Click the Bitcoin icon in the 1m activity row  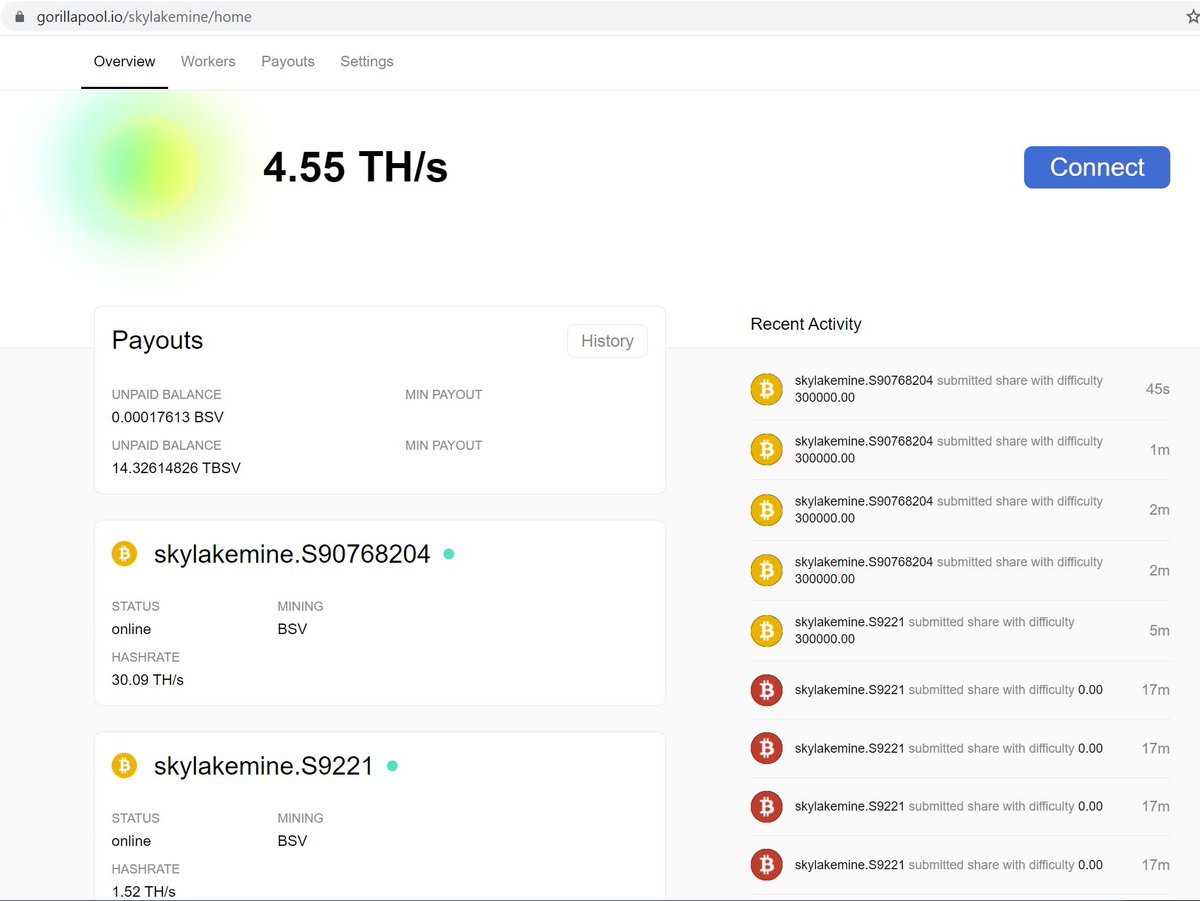pos(766,450)
